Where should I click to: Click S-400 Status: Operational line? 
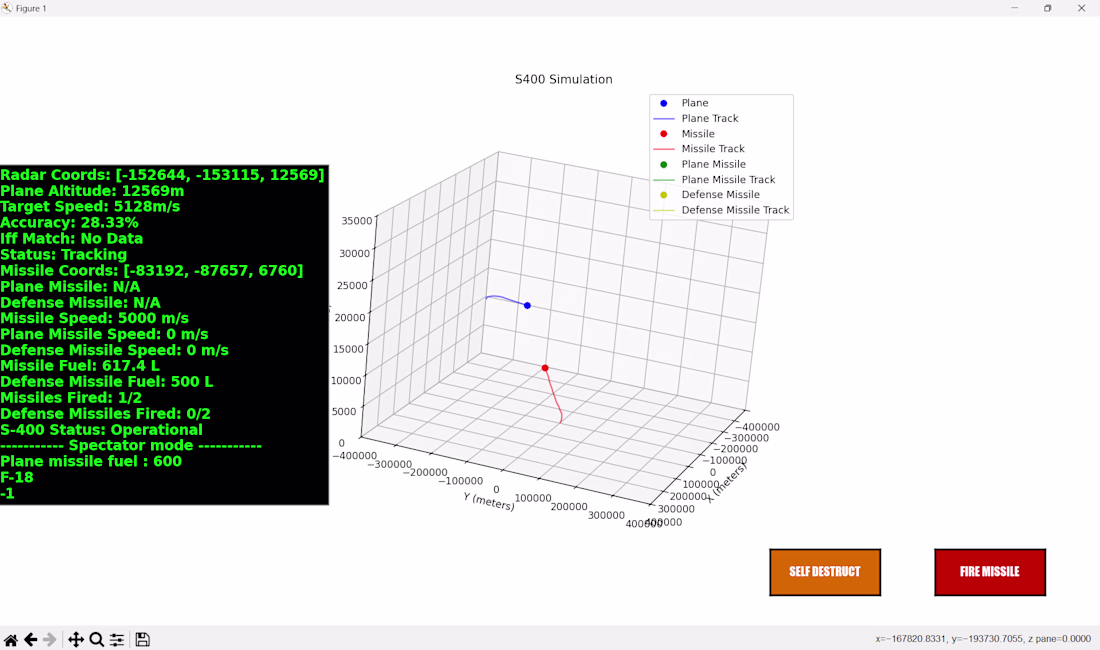101,430
